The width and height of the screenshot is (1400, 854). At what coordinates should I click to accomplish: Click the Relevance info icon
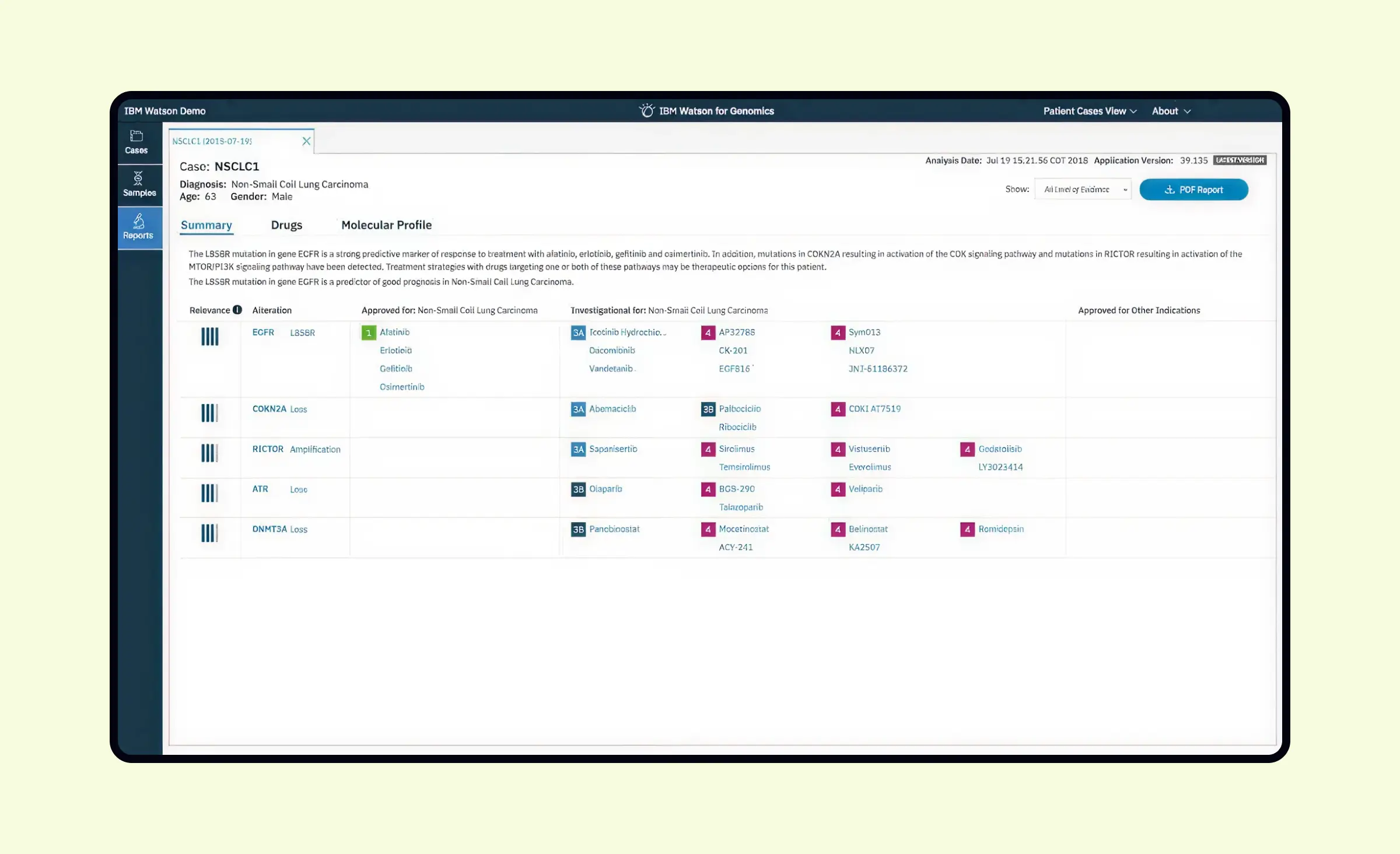tap(237, 310)
